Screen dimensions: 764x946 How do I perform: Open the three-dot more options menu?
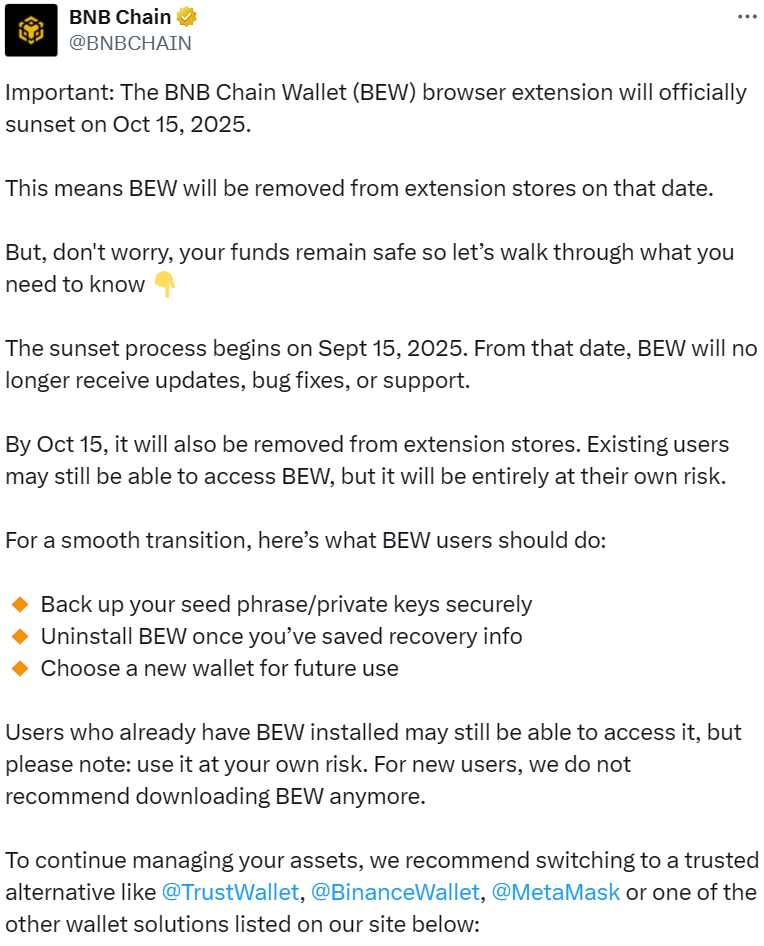746,17
